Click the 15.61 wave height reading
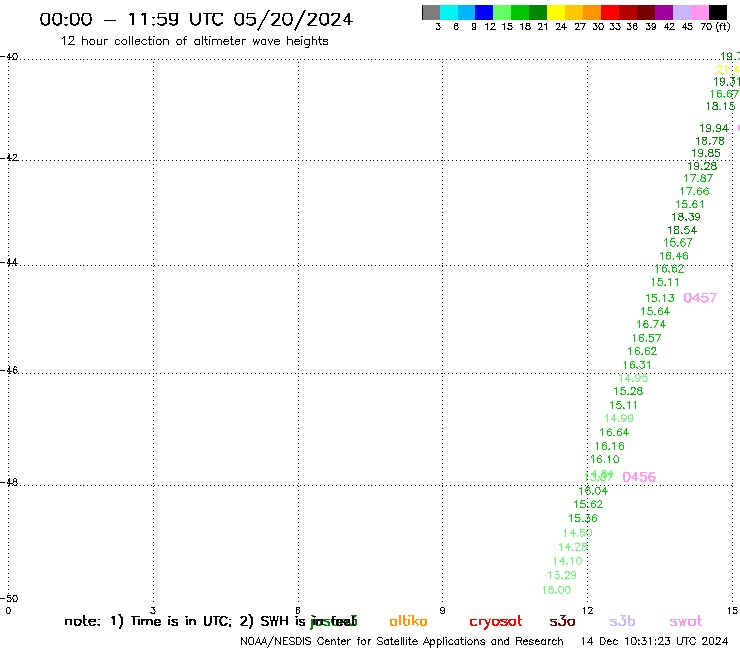 [690, 204]
